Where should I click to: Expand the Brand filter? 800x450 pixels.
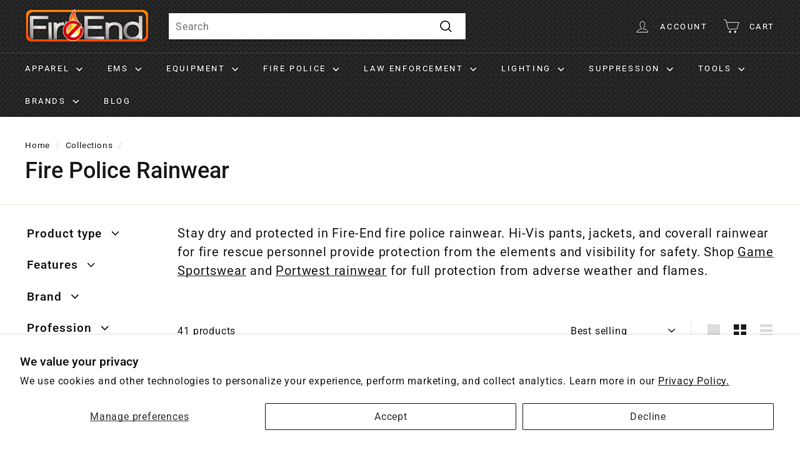point(53,297)
